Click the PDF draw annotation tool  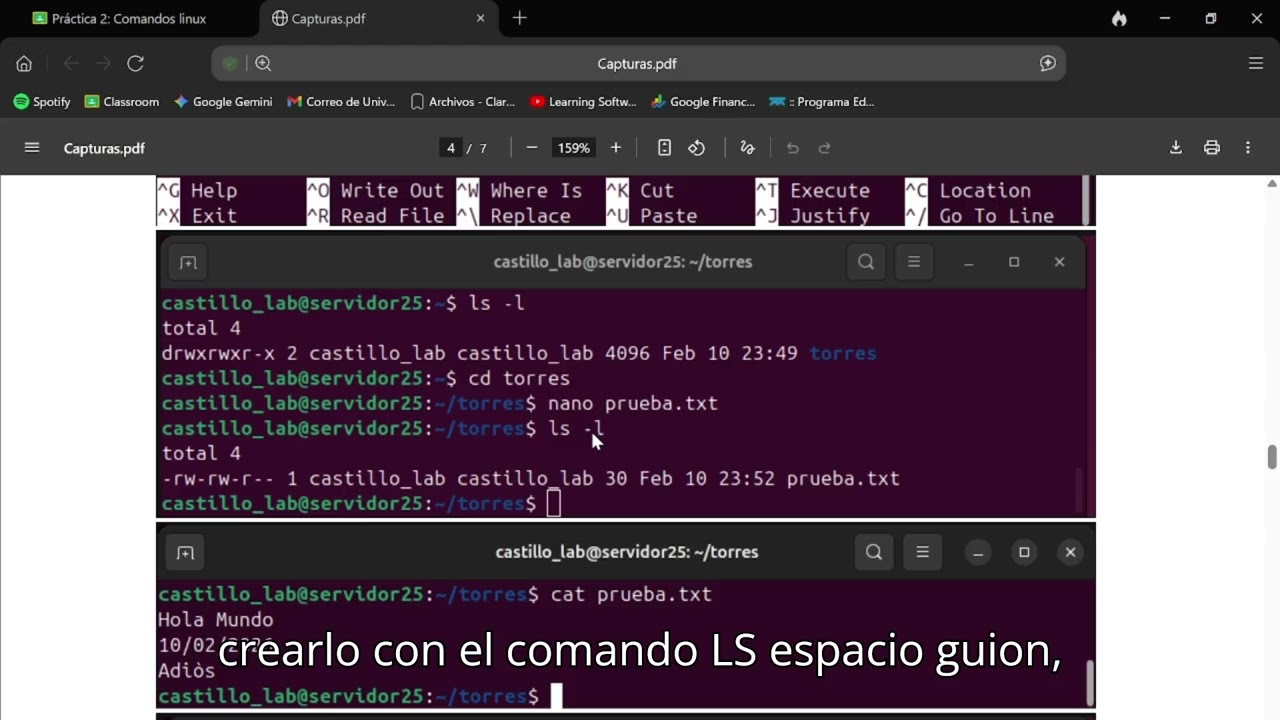point(747,148)
